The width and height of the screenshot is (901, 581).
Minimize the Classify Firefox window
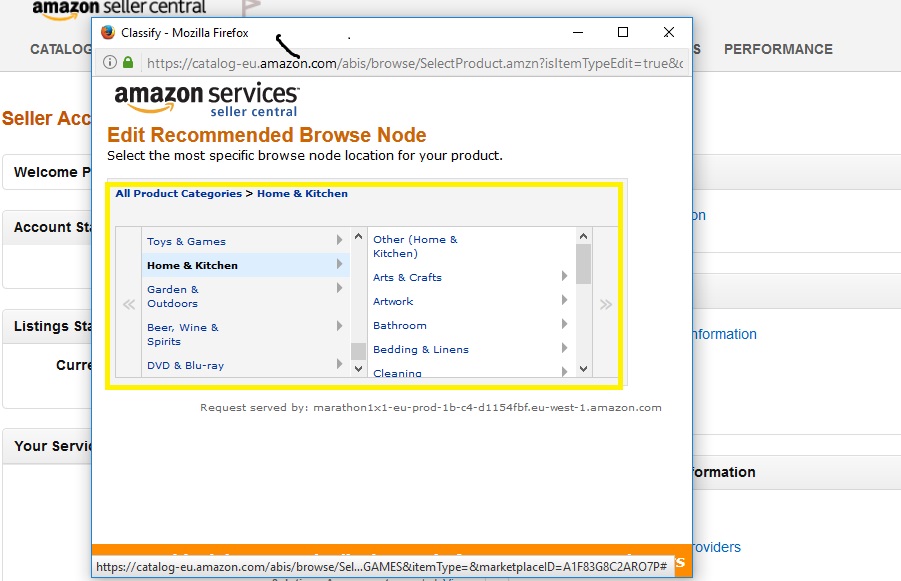(578, 32)
